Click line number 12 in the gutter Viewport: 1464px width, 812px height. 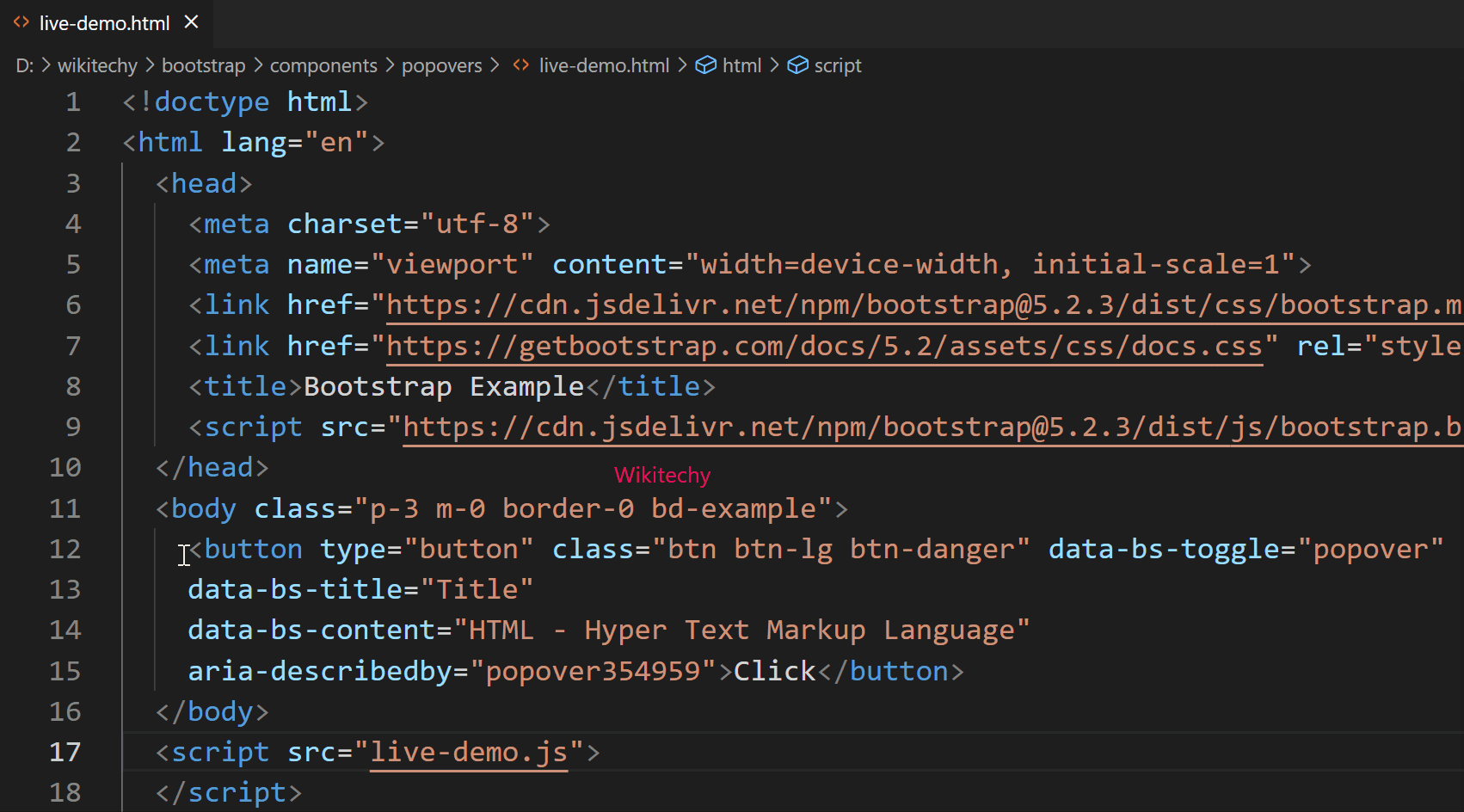[x=65, y=549]
